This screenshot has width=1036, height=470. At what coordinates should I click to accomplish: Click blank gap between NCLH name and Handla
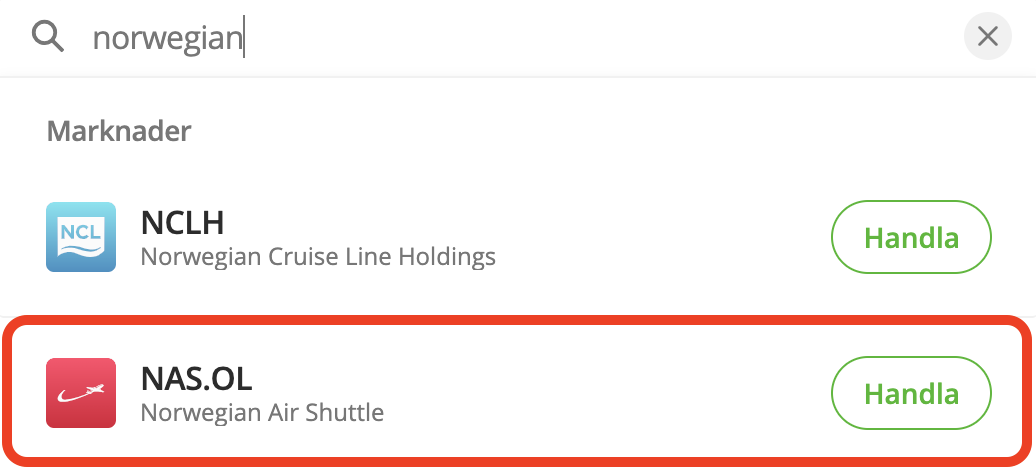660,238
